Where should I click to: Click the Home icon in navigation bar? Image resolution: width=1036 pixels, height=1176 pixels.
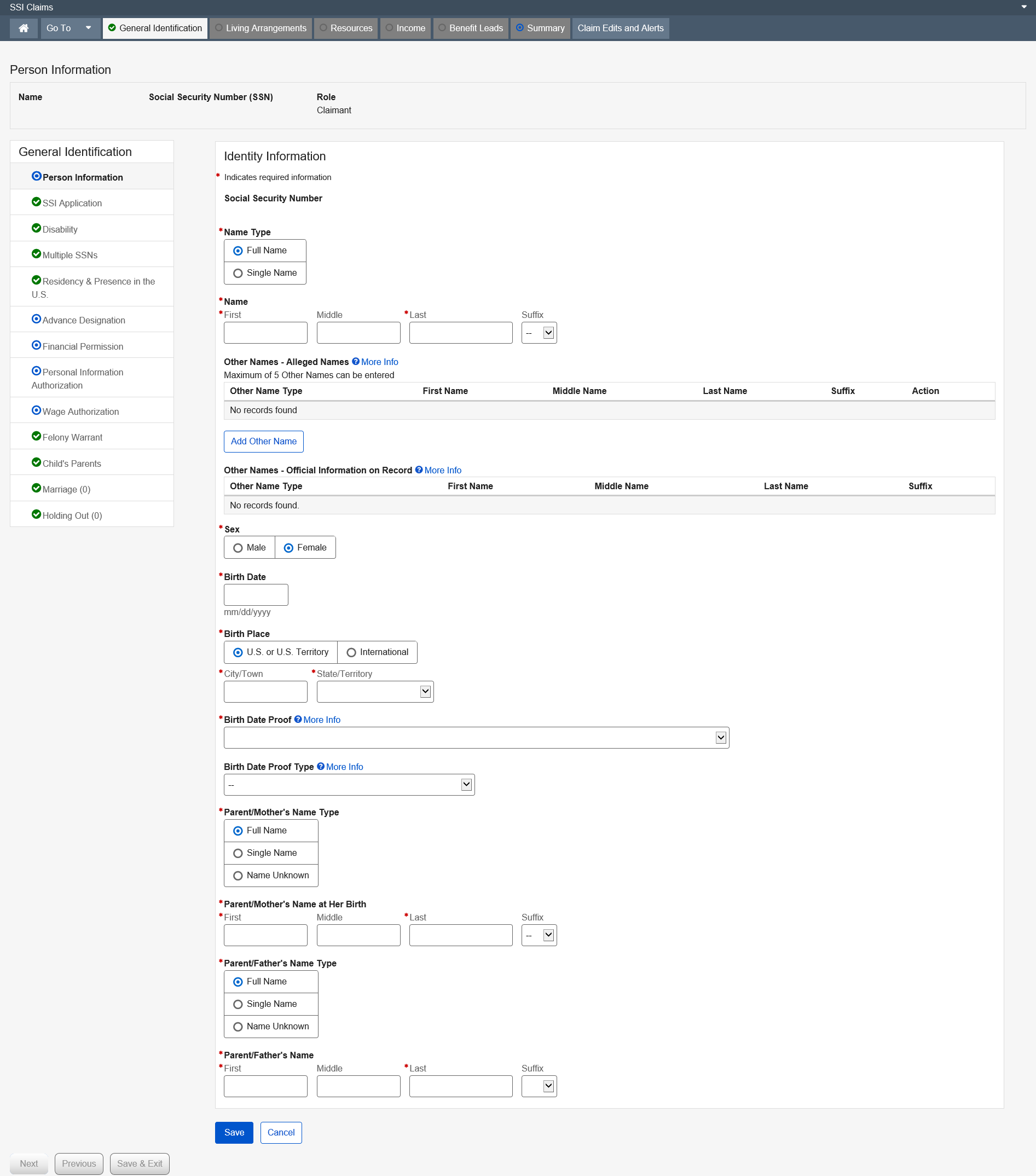(24, 28)
